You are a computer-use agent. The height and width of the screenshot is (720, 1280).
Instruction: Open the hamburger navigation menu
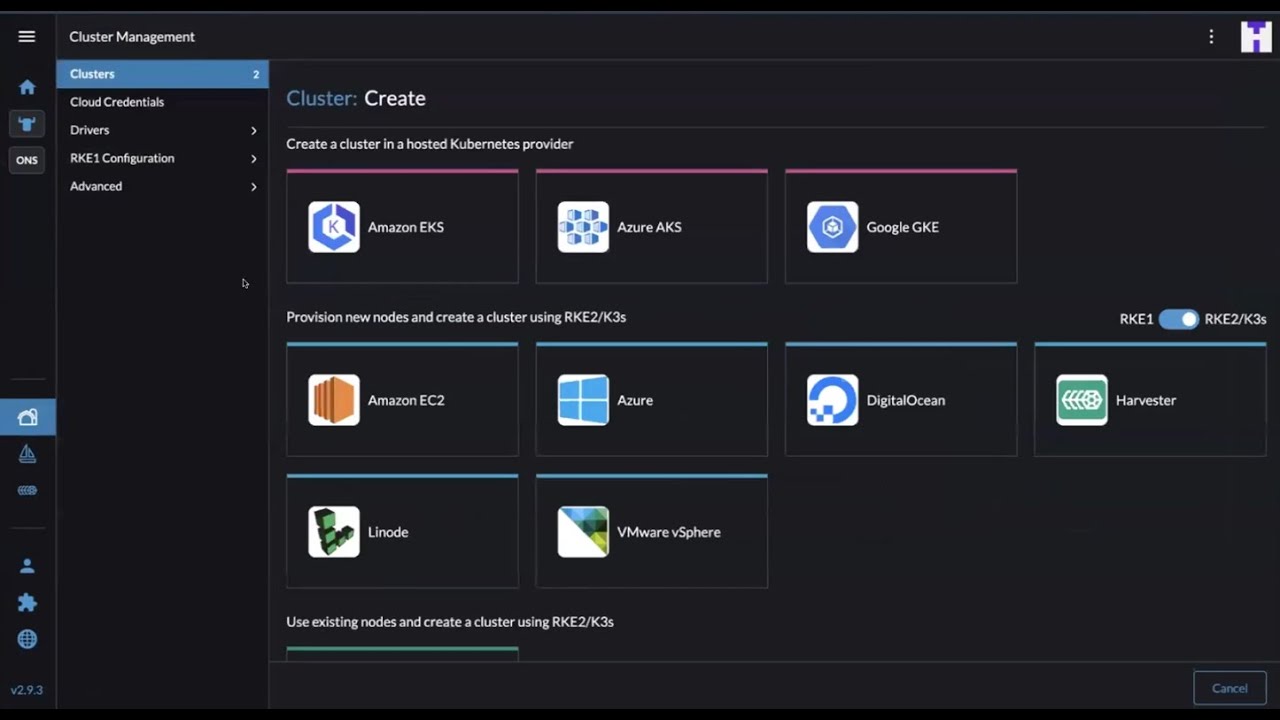tap(27, 37)
